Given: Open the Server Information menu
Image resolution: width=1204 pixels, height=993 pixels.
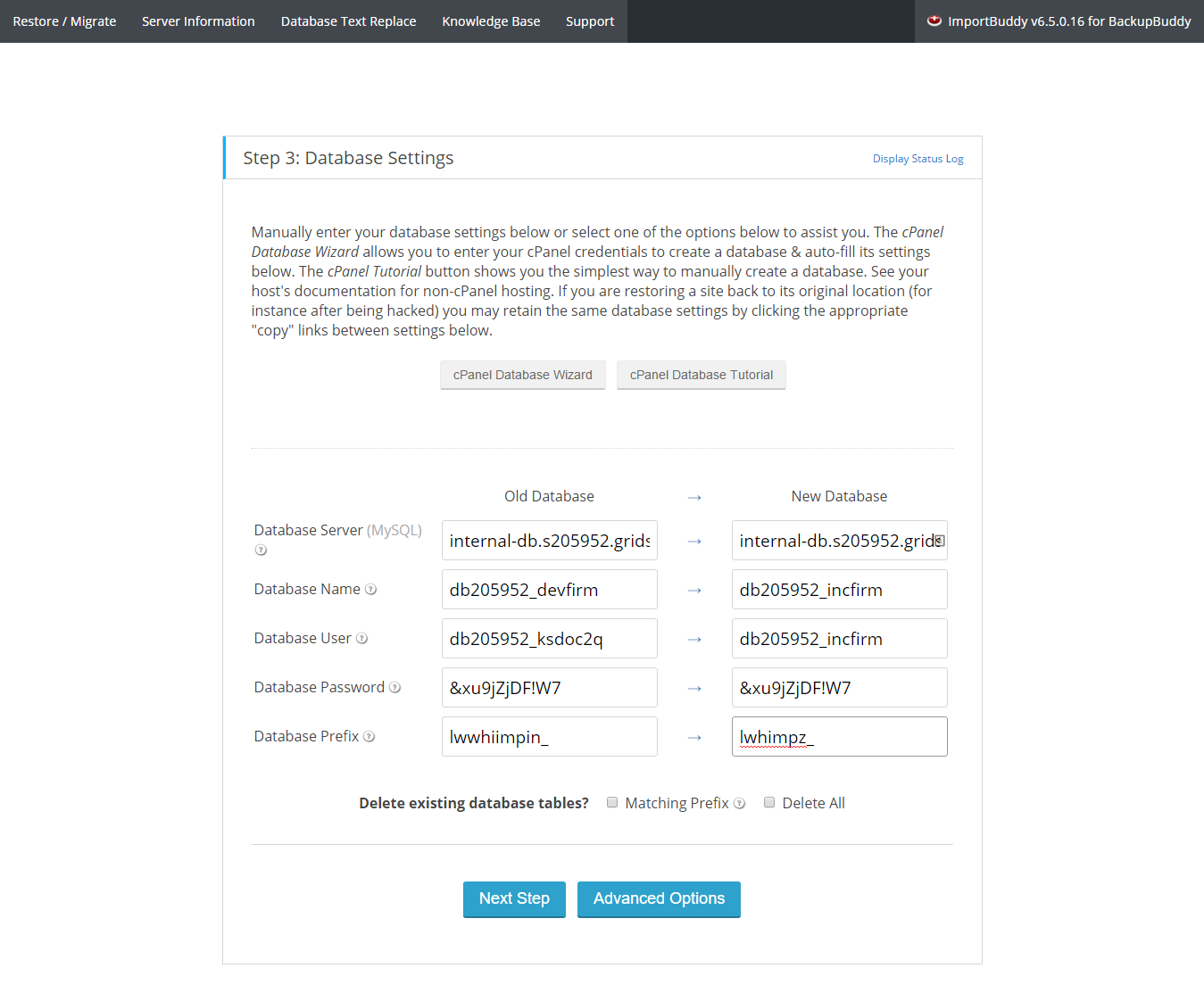Looking at the screenshot, I should 198,21.
